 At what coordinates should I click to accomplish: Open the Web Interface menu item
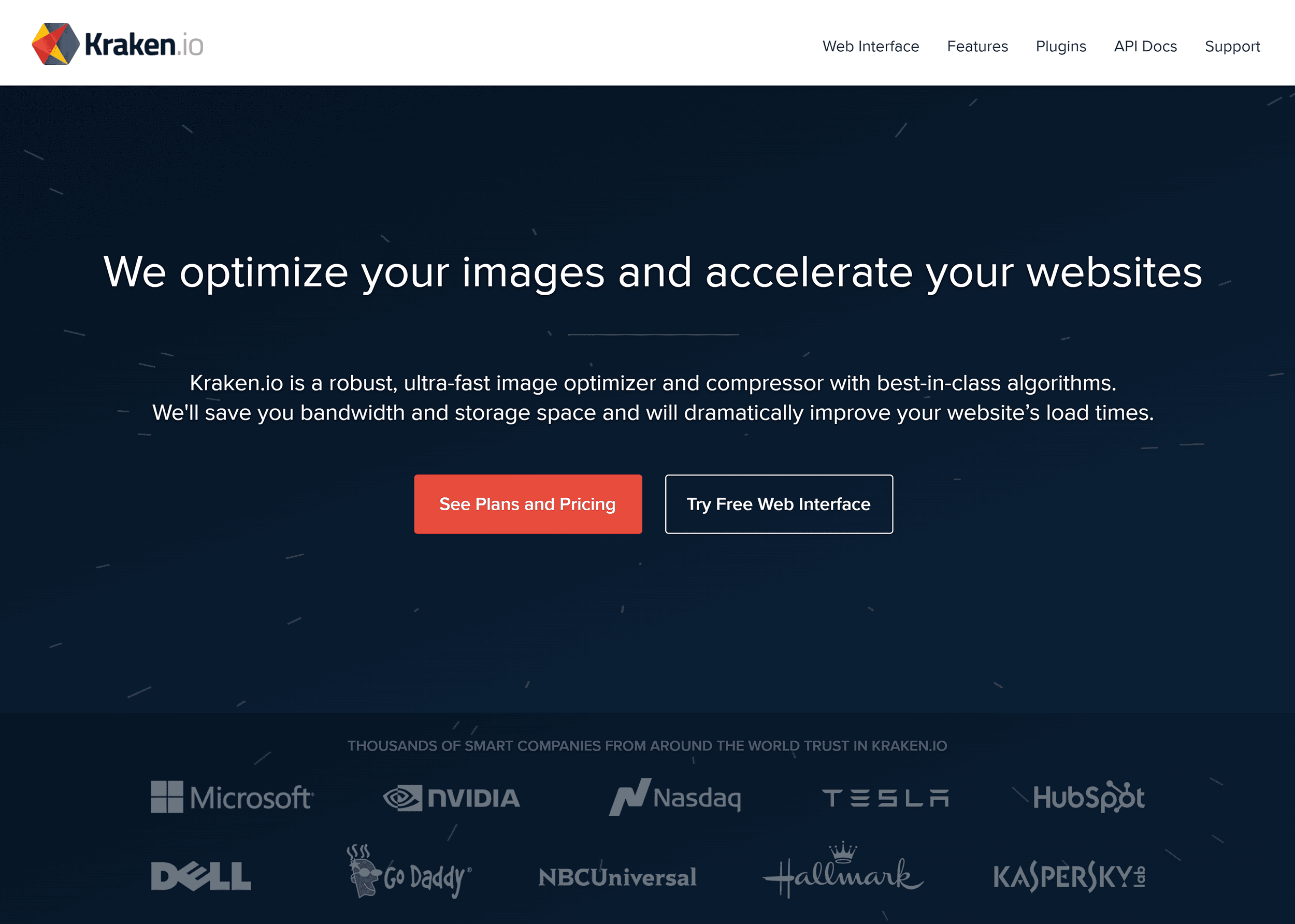click(x=870, y=46)
